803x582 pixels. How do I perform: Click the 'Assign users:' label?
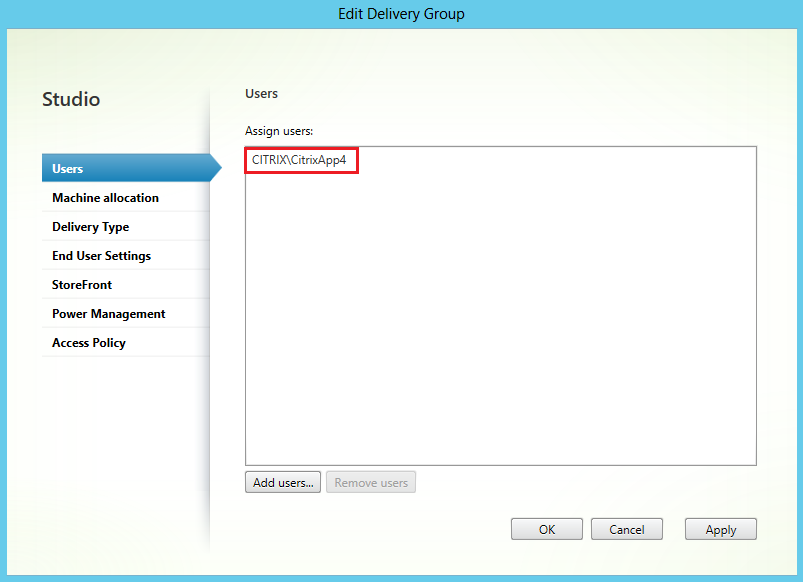[279, 131]
